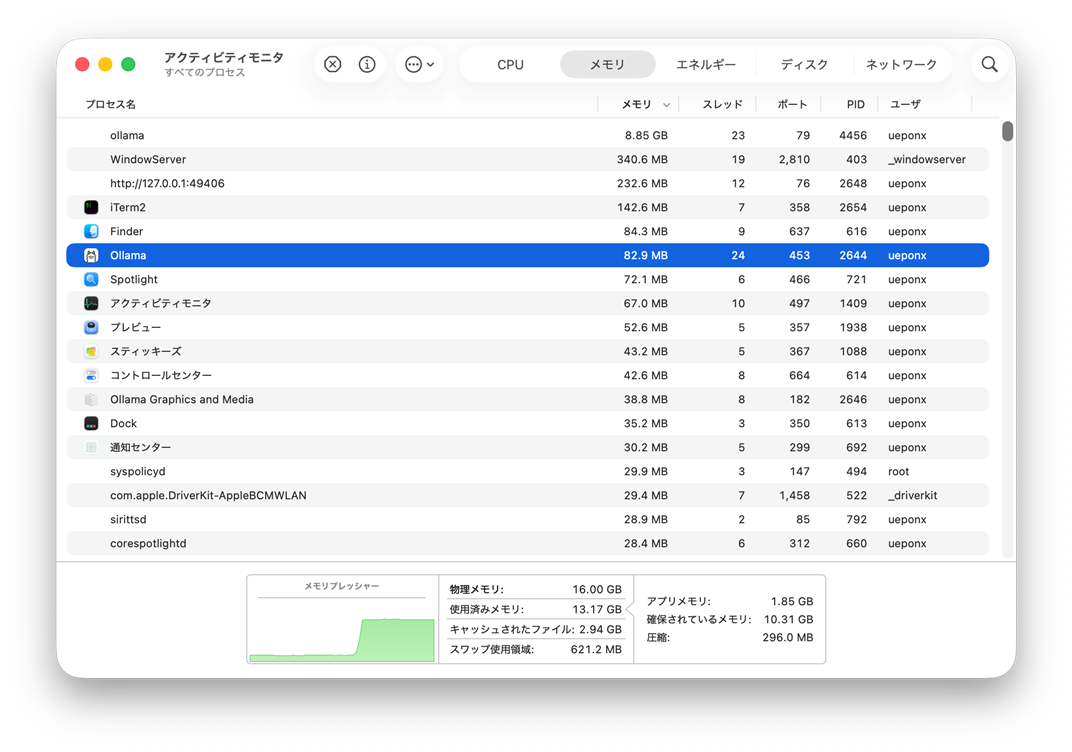Viewport: 1072px width, 752px height.
Task: Select the sirittsd process
Action: tap(527, 519)
